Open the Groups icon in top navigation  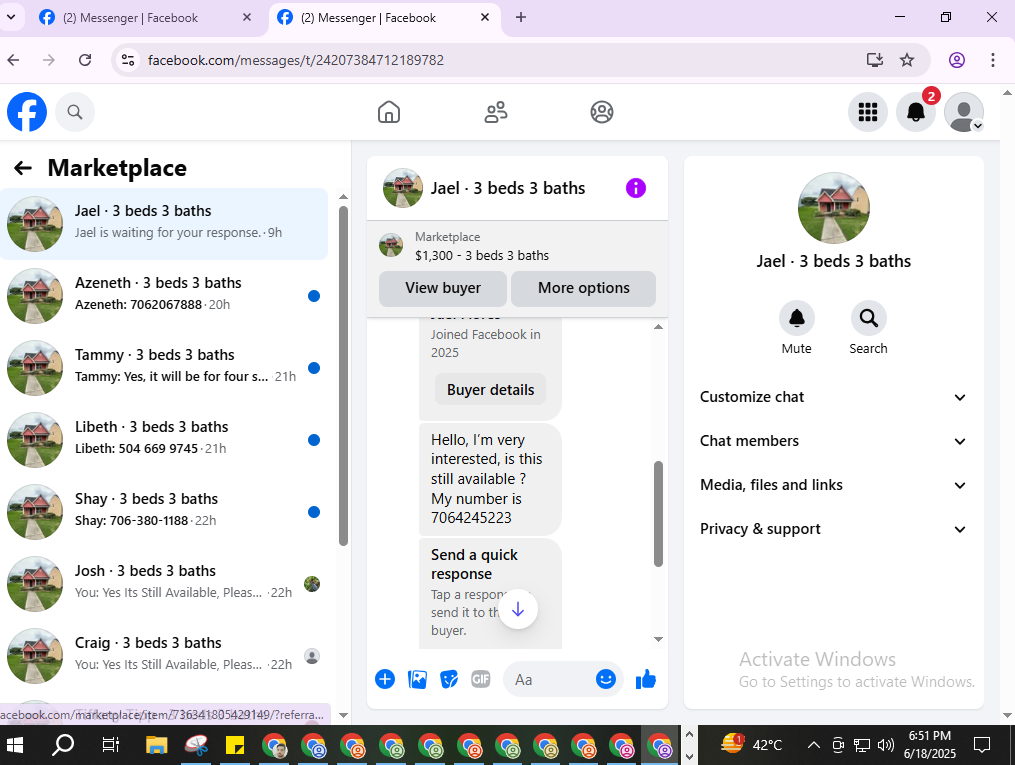point(602,112)
